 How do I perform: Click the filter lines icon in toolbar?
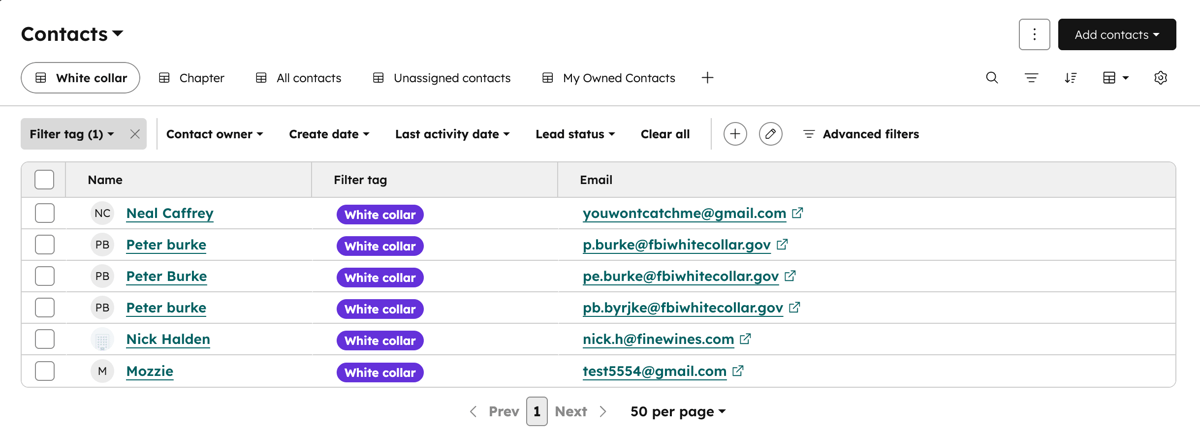(1031, 78)
